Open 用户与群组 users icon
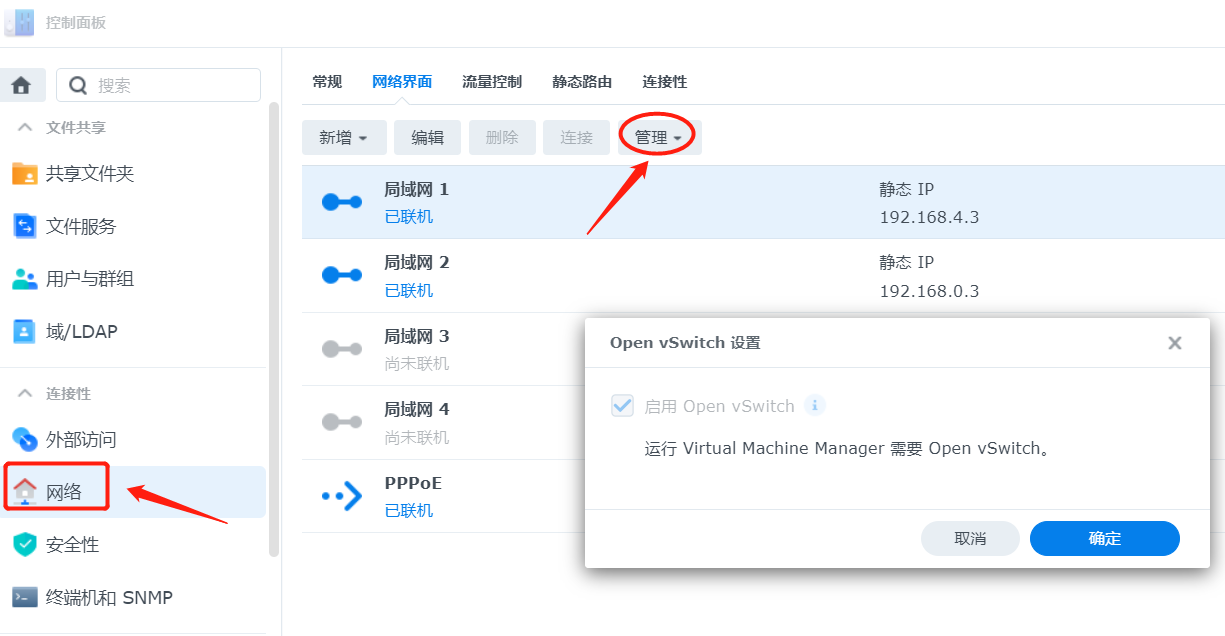The image size is (1225, 636). tap(25, 279)
